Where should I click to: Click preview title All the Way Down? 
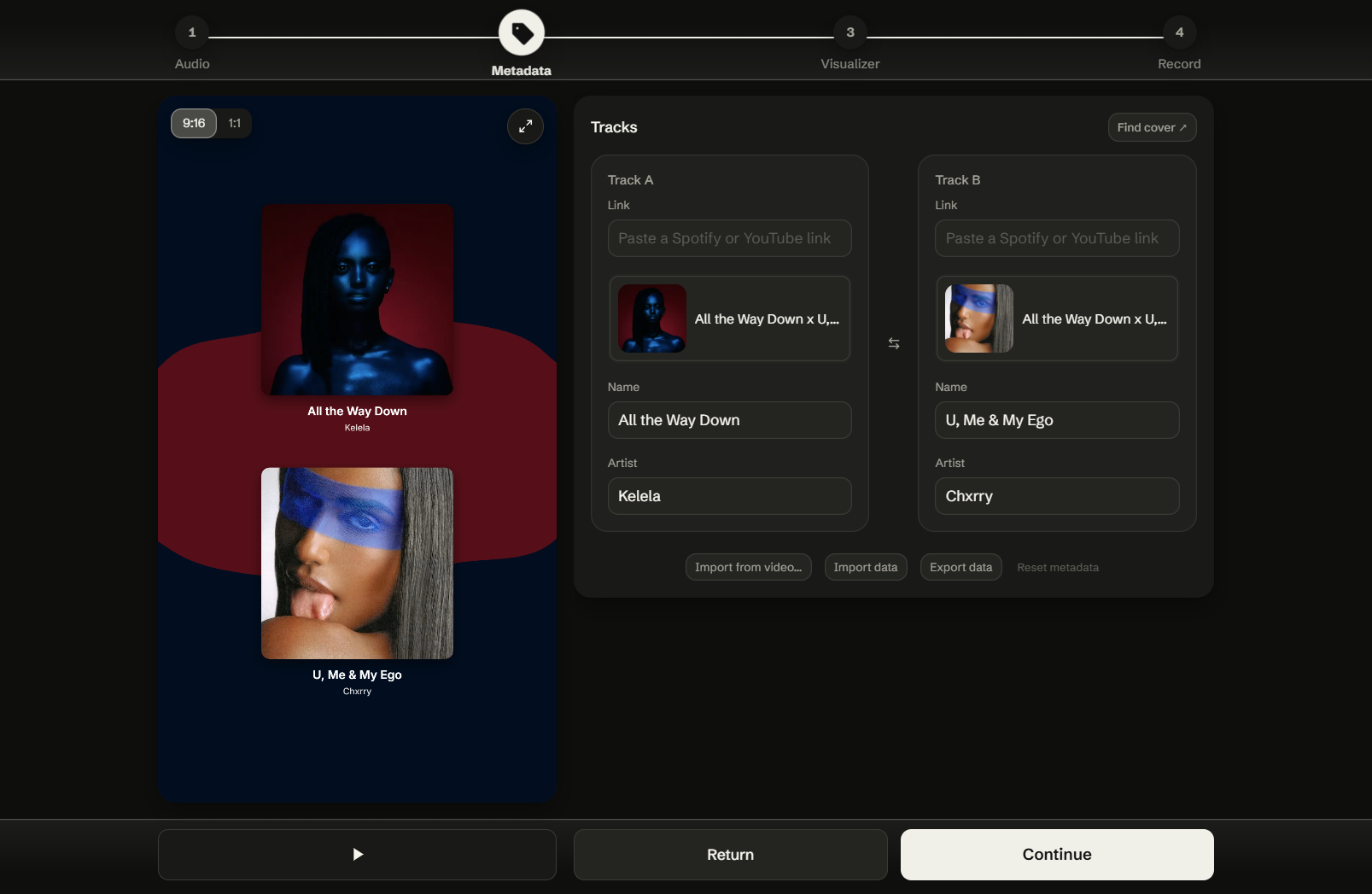pos(357,411)
